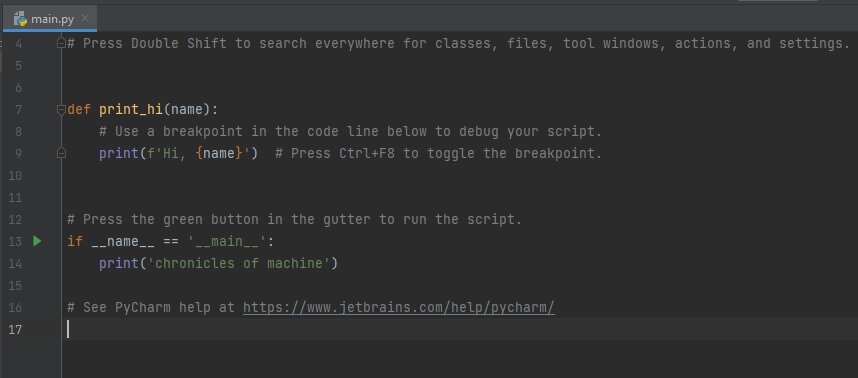Run script using green gutter arrow
858x378 pixels.
click(37, 241)
